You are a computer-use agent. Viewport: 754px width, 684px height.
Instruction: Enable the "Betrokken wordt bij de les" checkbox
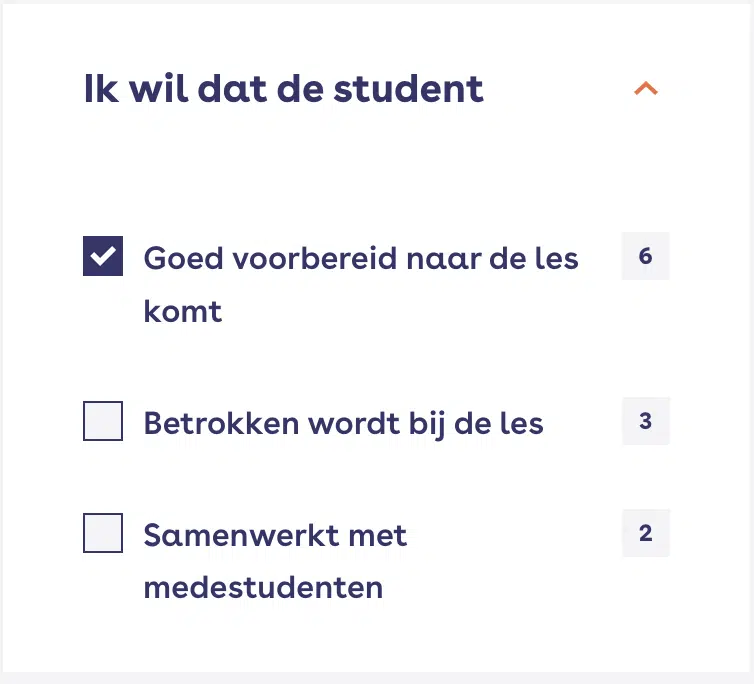[x=103, y=421]
